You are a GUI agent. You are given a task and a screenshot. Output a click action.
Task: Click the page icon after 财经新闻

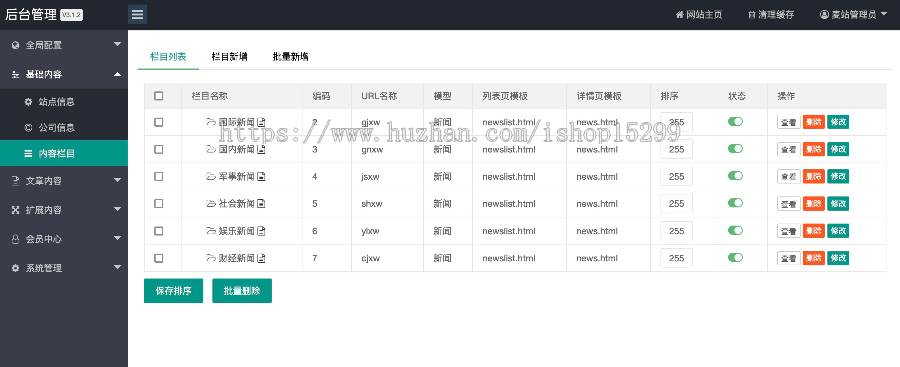pos(261,258)
